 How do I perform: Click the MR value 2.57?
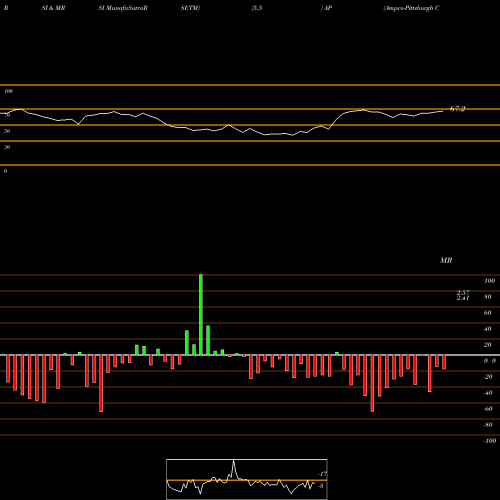(x=463, y=292)
